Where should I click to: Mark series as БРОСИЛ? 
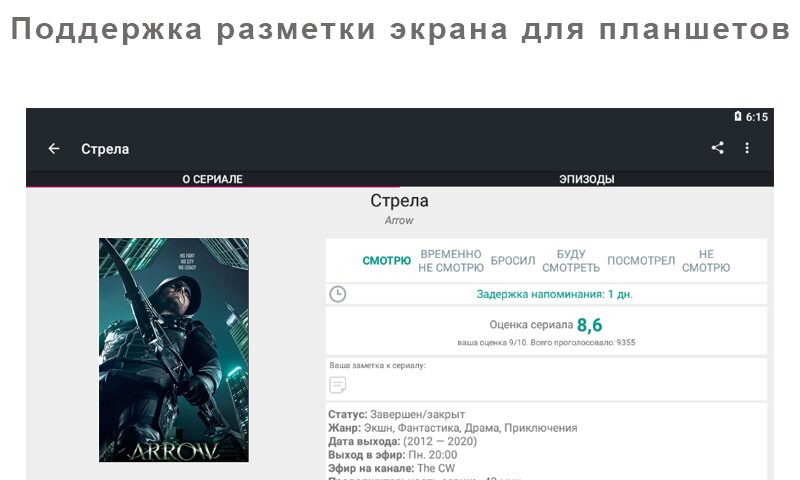pyautogui.click(x=513, y=261)
